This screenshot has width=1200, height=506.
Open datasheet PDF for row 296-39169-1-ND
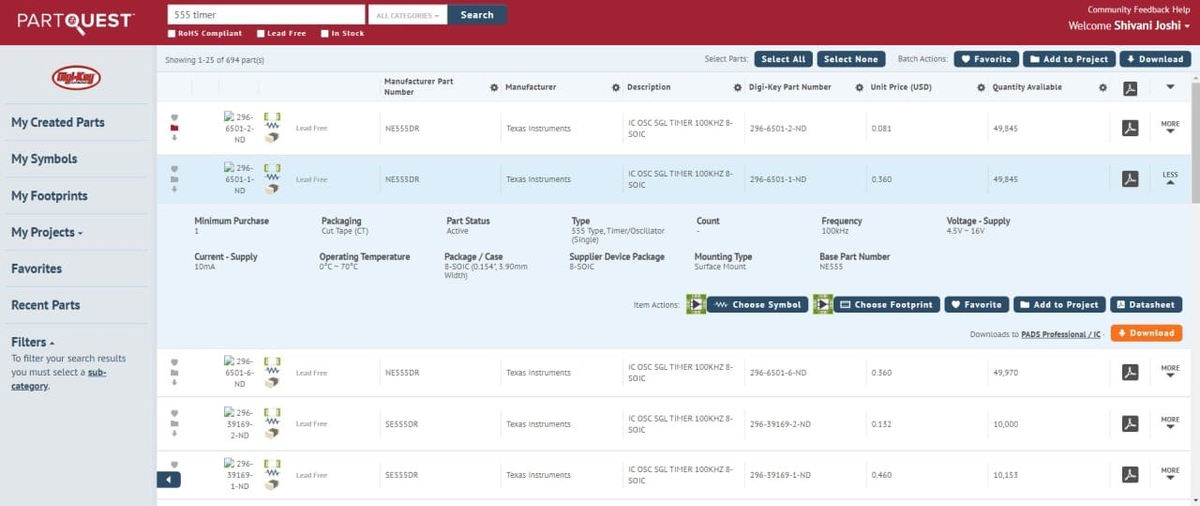click(x=1130, y=474)
